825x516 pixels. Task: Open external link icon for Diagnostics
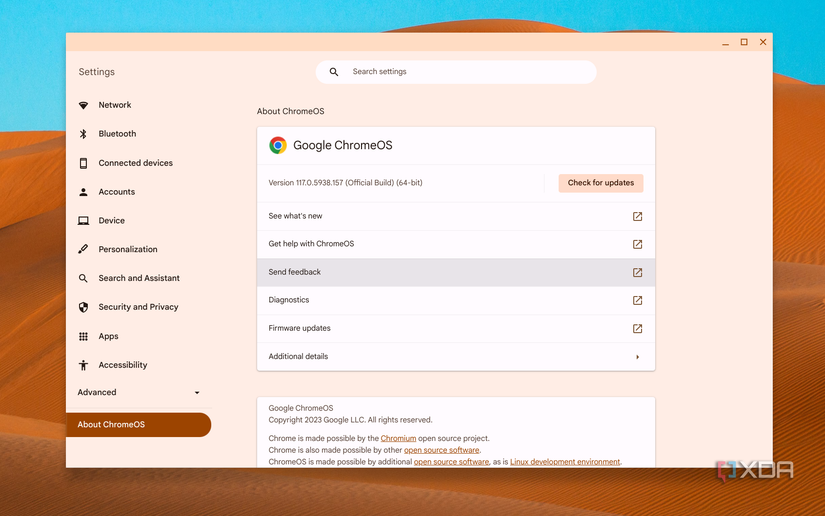point(637,300)
